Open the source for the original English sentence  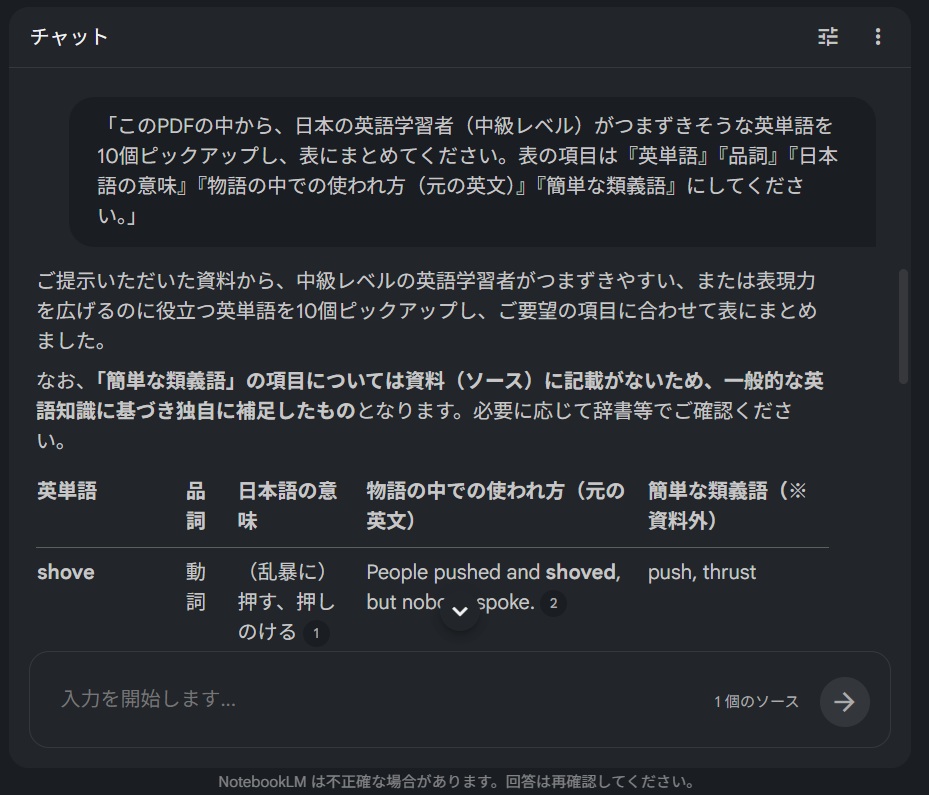(554, 603)
